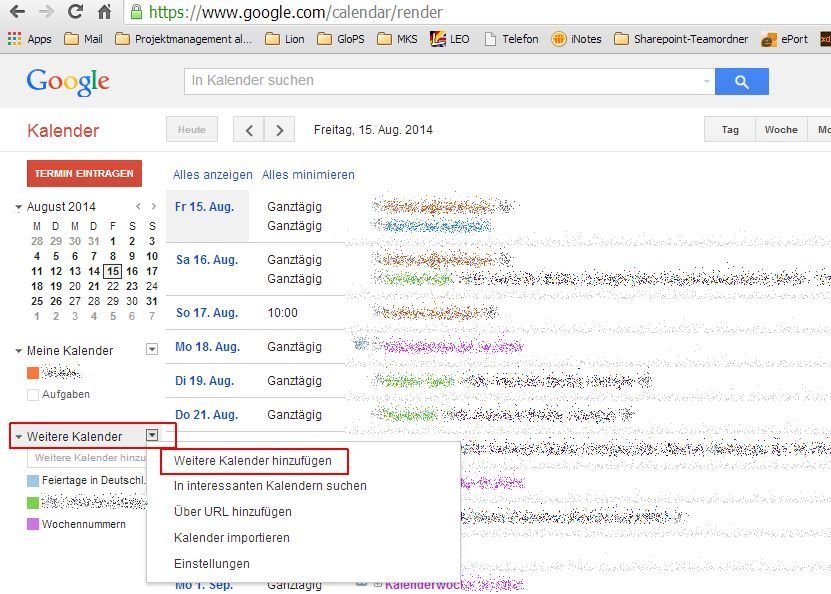Viewport: 831px width, 594px height.
Task: Collapse the August 2014 mini calendar
Action: tap(19, 207)
